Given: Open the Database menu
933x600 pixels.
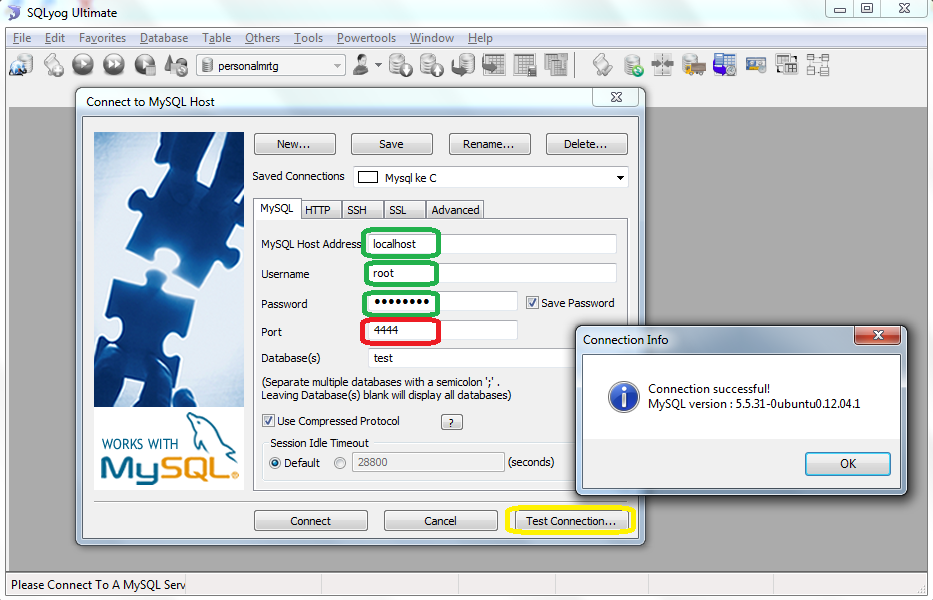Looking at the screenshot, I should tap(164, 38).
